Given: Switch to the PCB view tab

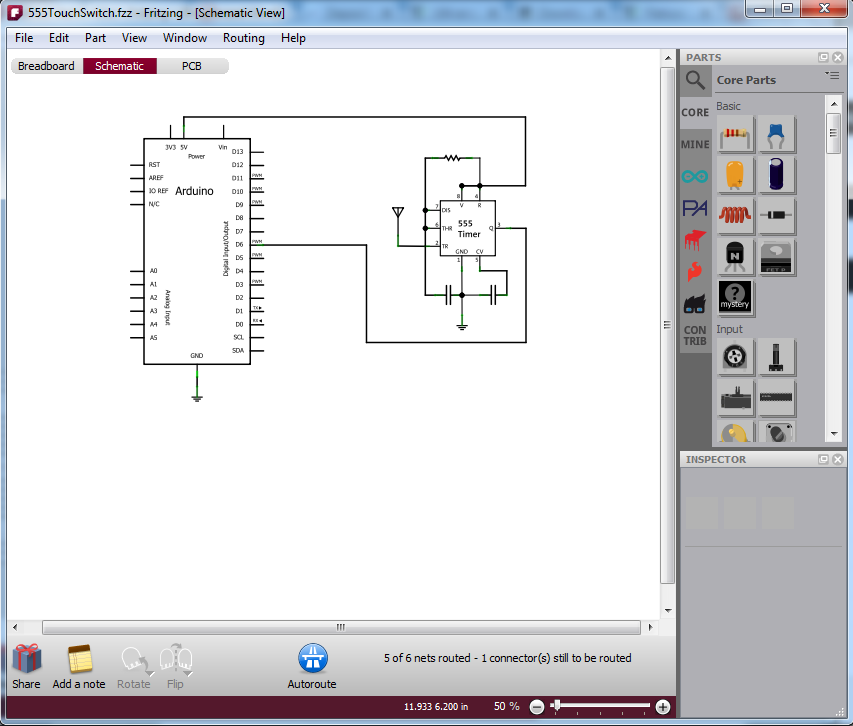Looking at the screenshot, I should (191, 65).
